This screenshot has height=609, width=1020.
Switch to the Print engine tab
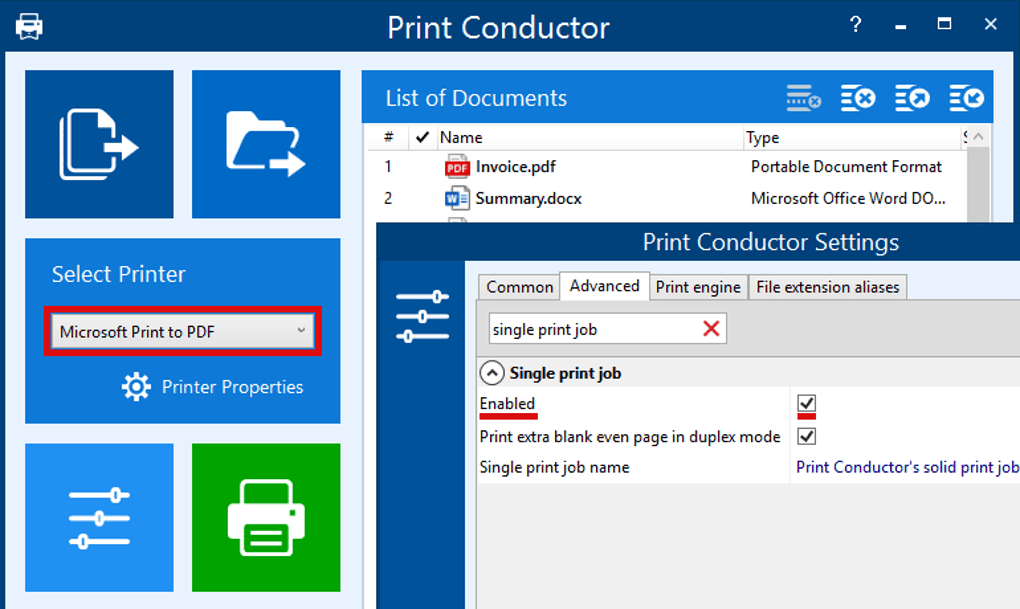(697, 286)
